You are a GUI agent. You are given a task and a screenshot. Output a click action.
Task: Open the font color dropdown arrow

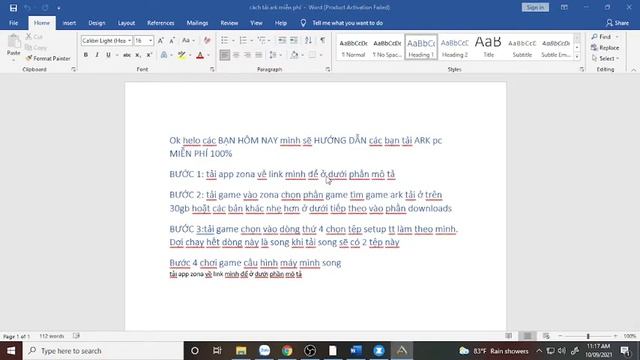coord(208,55)
